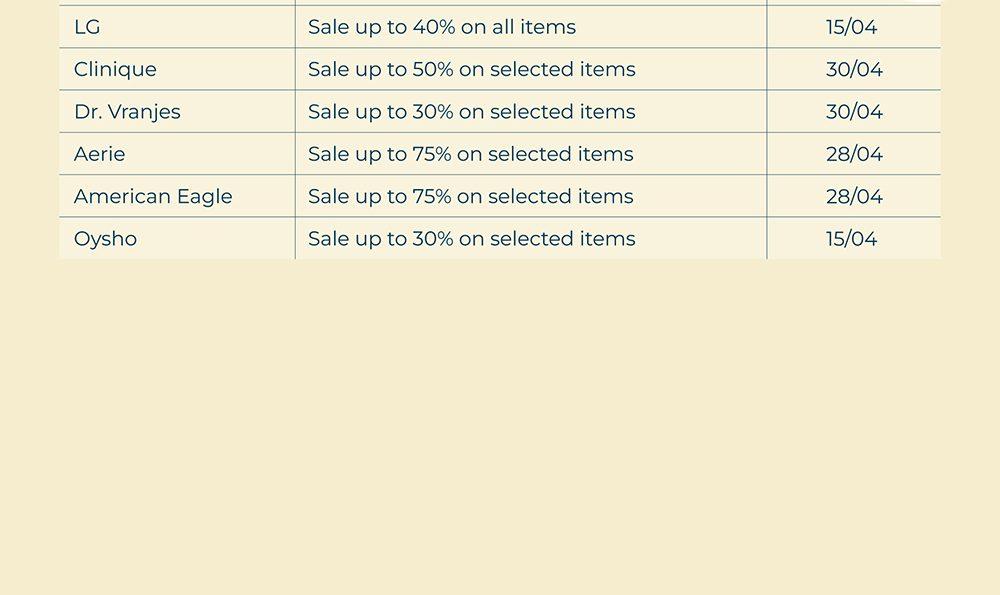Select Clinique's 50% sale description

[471, 70]
